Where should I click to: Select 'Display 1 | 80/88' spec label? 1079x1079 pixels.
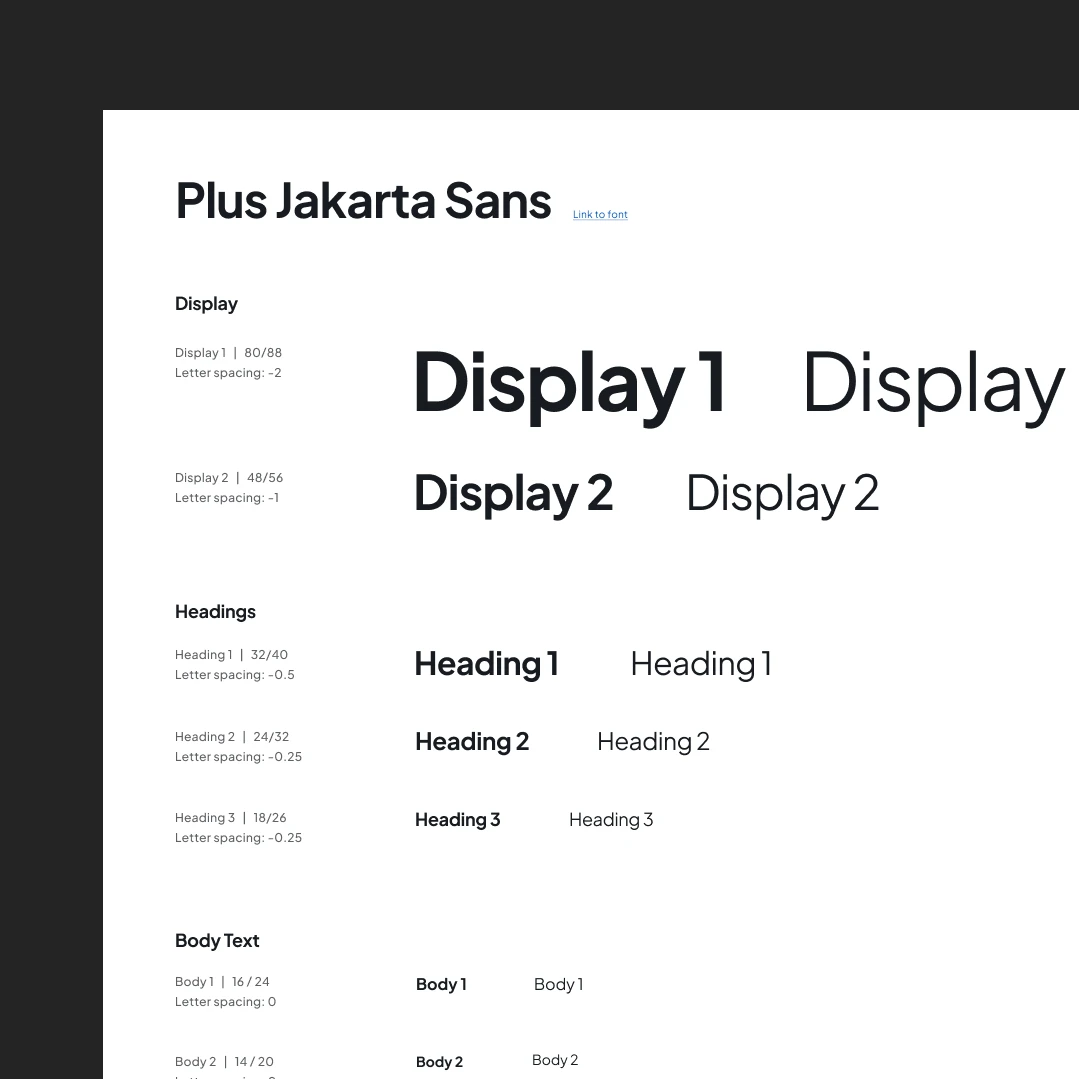[x=228, y=352]
